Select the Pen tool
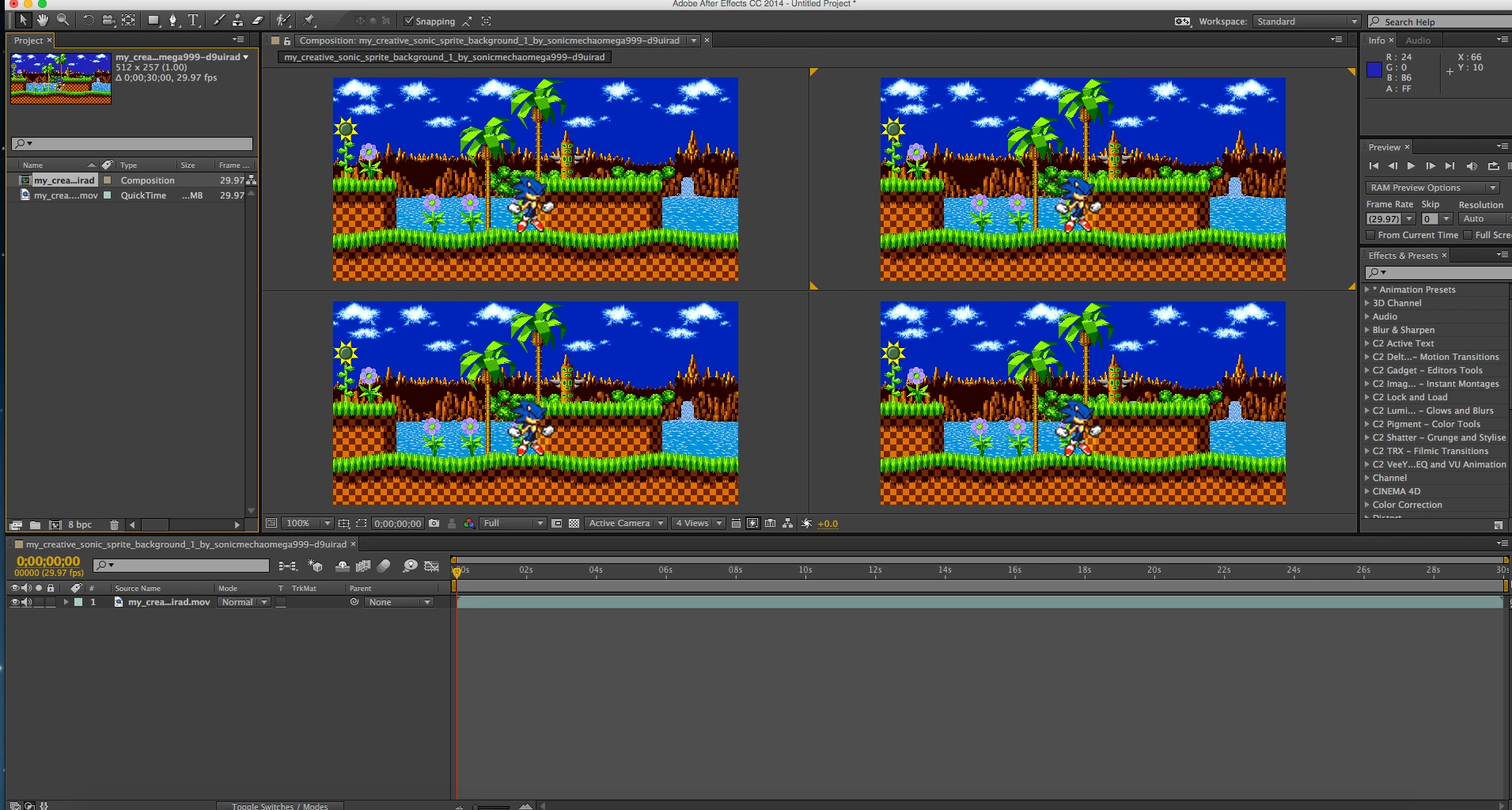Viewport: 1512px width, 810px height. pos(173,21)
